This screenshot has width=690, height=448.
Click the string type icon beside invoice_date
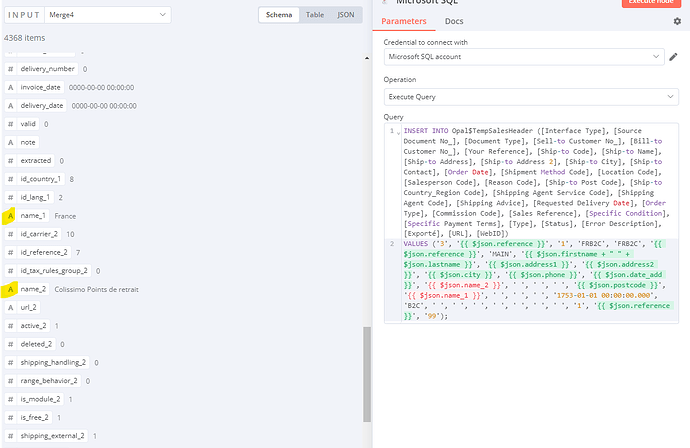click(x=10, y=87)
